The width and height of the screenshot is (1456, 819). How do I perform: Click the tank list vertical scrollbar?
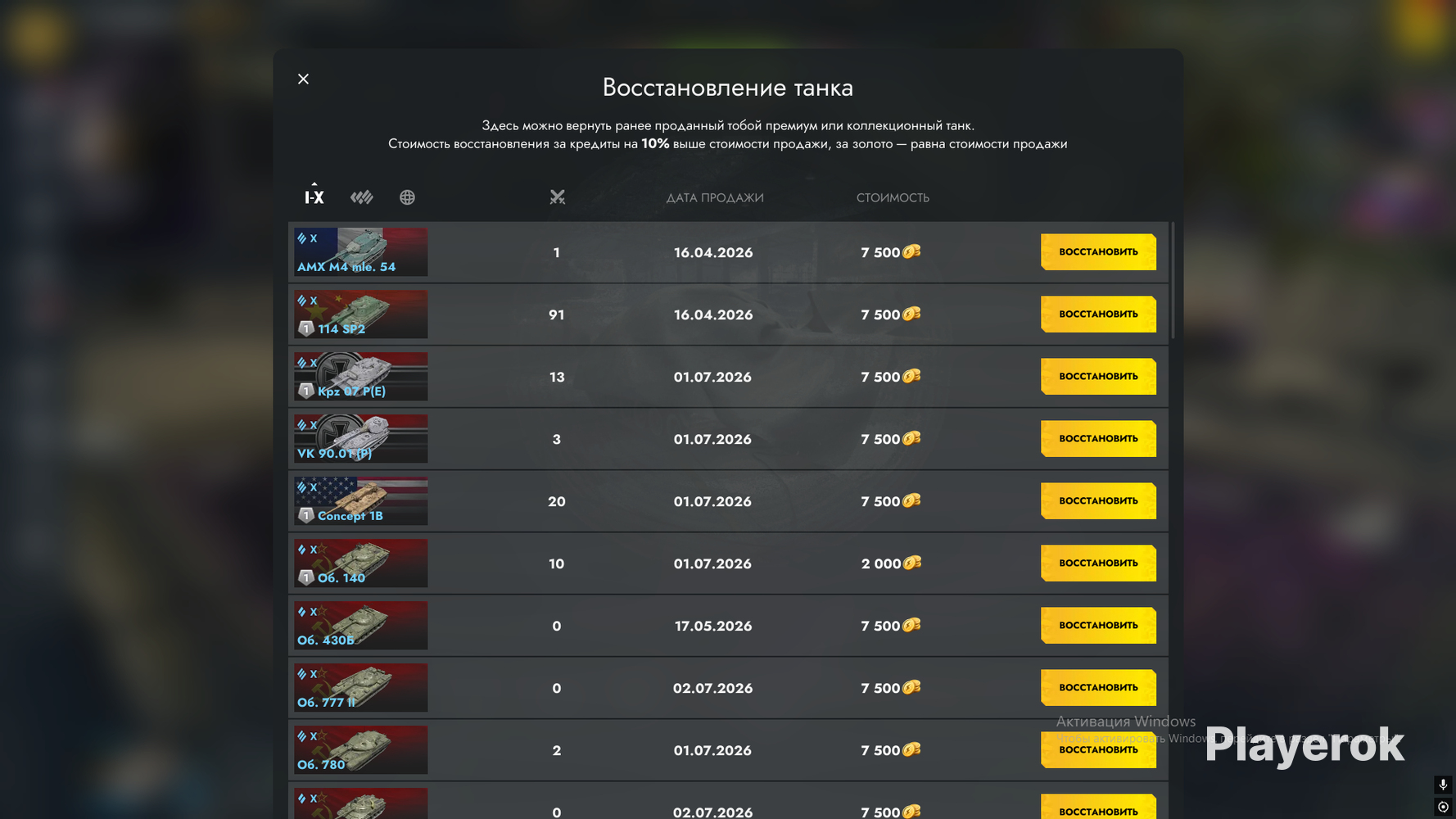click(x=1173, y=280)
